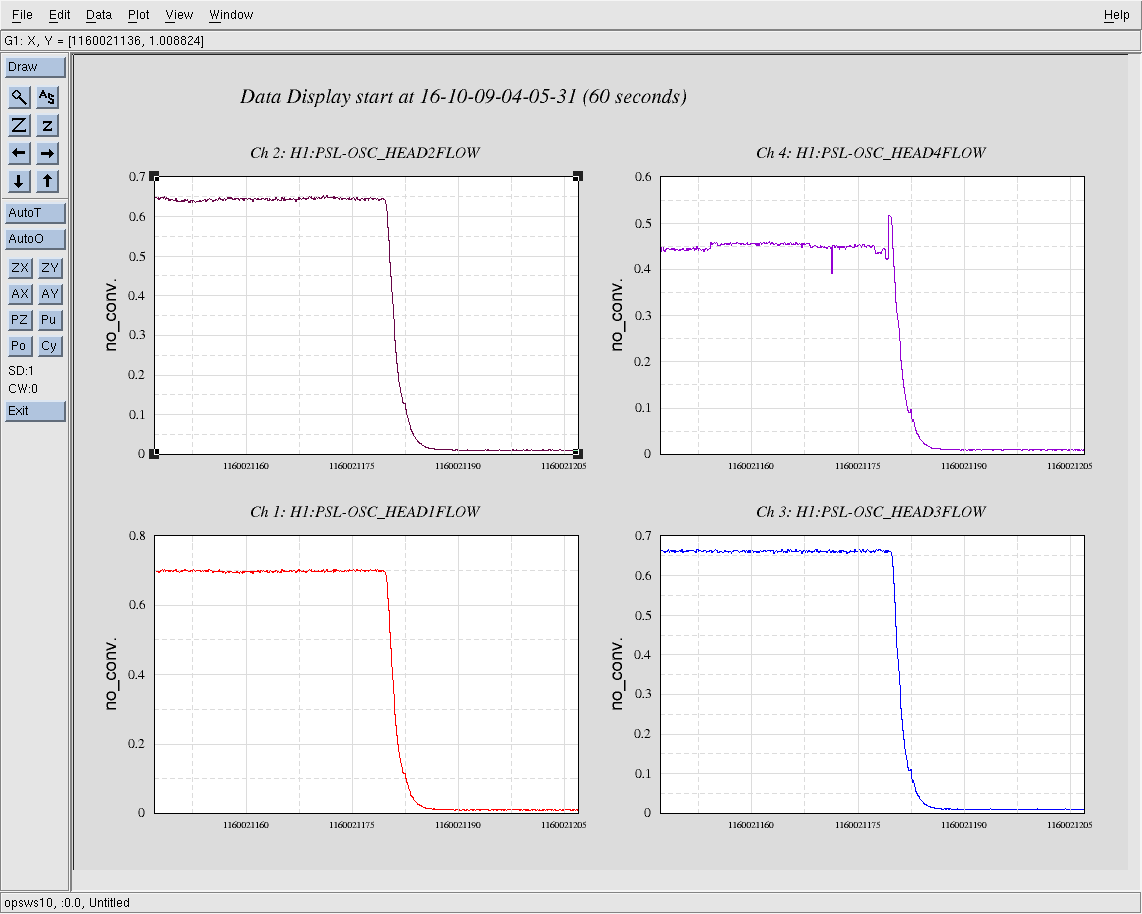Screen dimensions: 1142x914
Task: Click the no_conv. Y-axis label of Ch 1
Action: [111, 674]
